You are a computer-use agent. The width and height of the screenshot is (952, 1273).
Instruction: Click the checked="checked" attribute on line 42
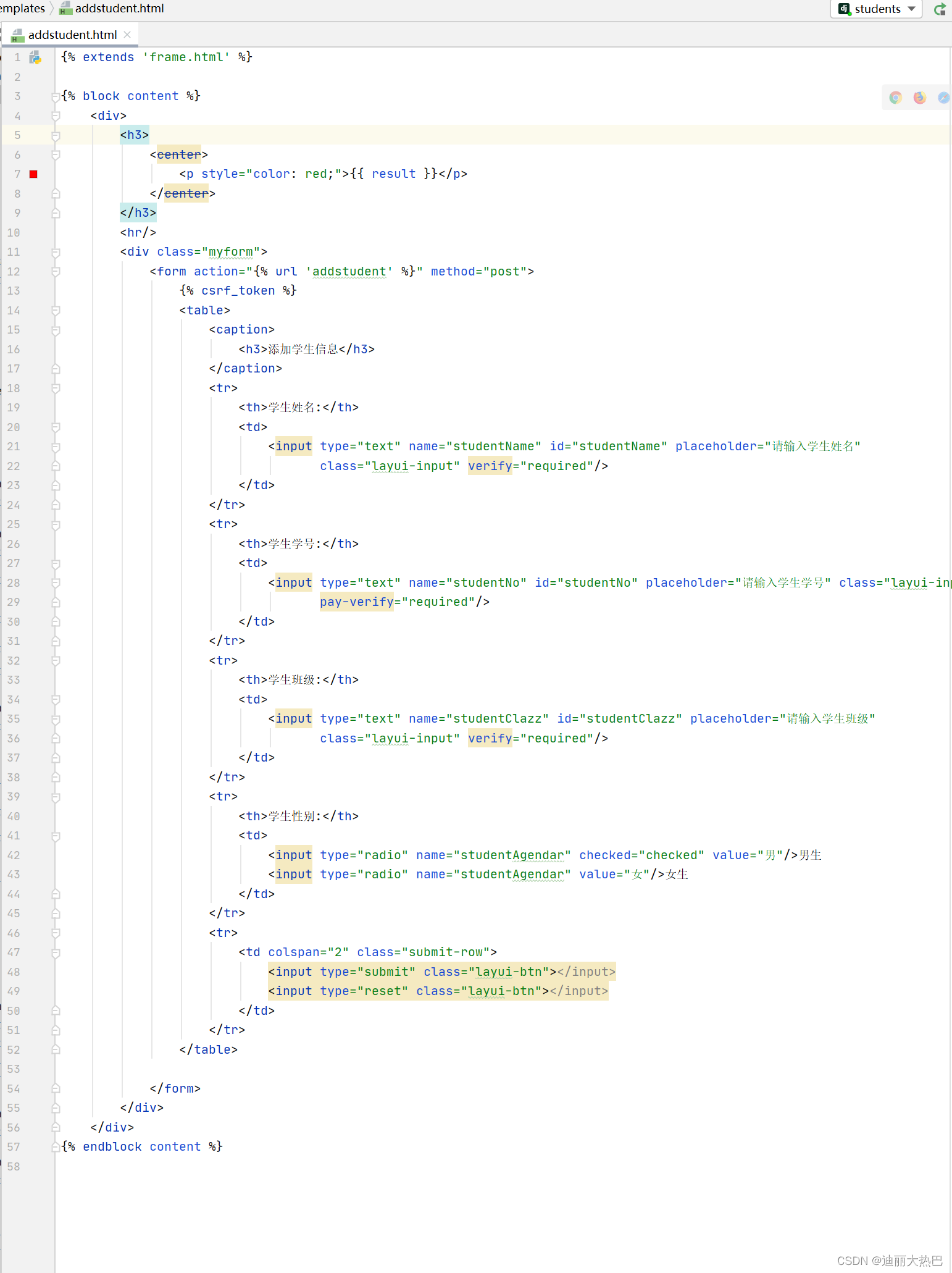(x=642, y=855)
